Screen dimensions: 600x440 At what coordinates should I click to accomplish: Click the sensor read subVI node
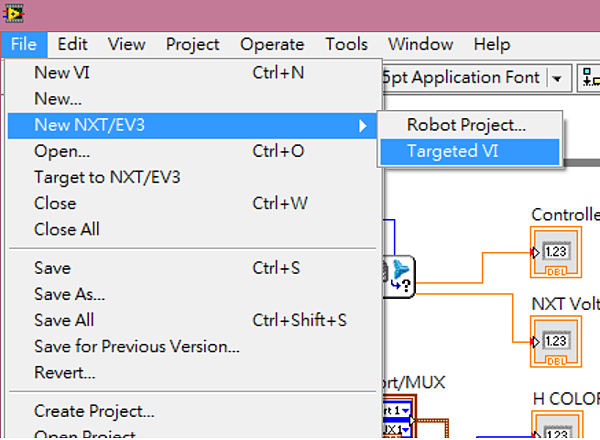[x=399, y=277]
